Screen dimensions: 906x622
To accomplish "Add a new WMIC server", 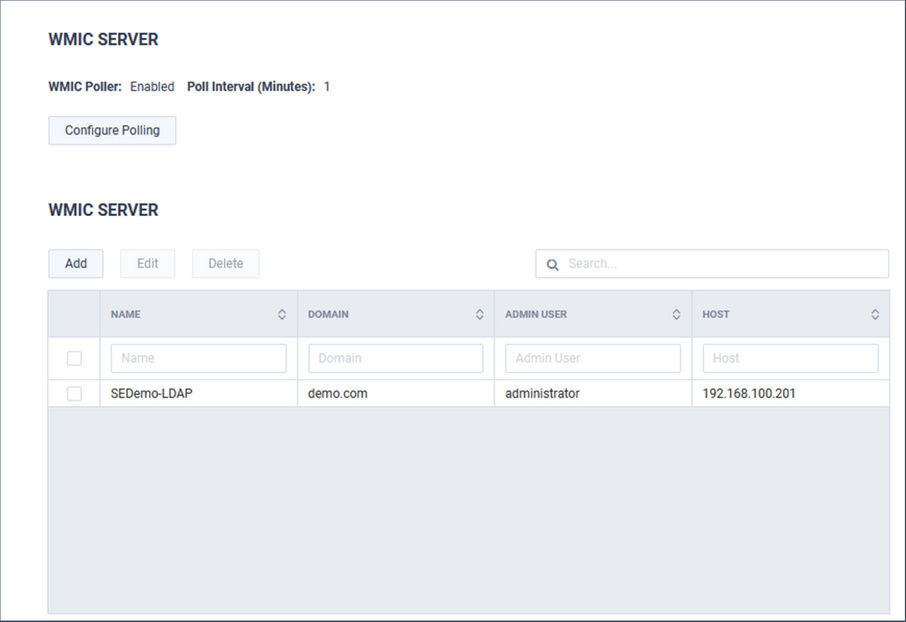I will [76, 264].
